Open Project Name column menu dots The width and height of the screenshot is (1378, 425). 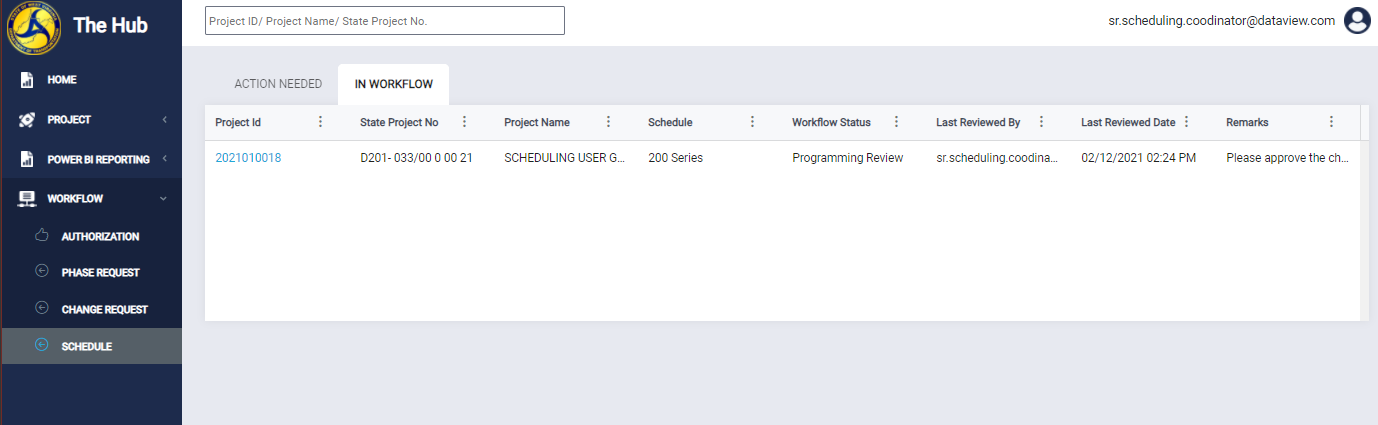click(x=608, y=122)
